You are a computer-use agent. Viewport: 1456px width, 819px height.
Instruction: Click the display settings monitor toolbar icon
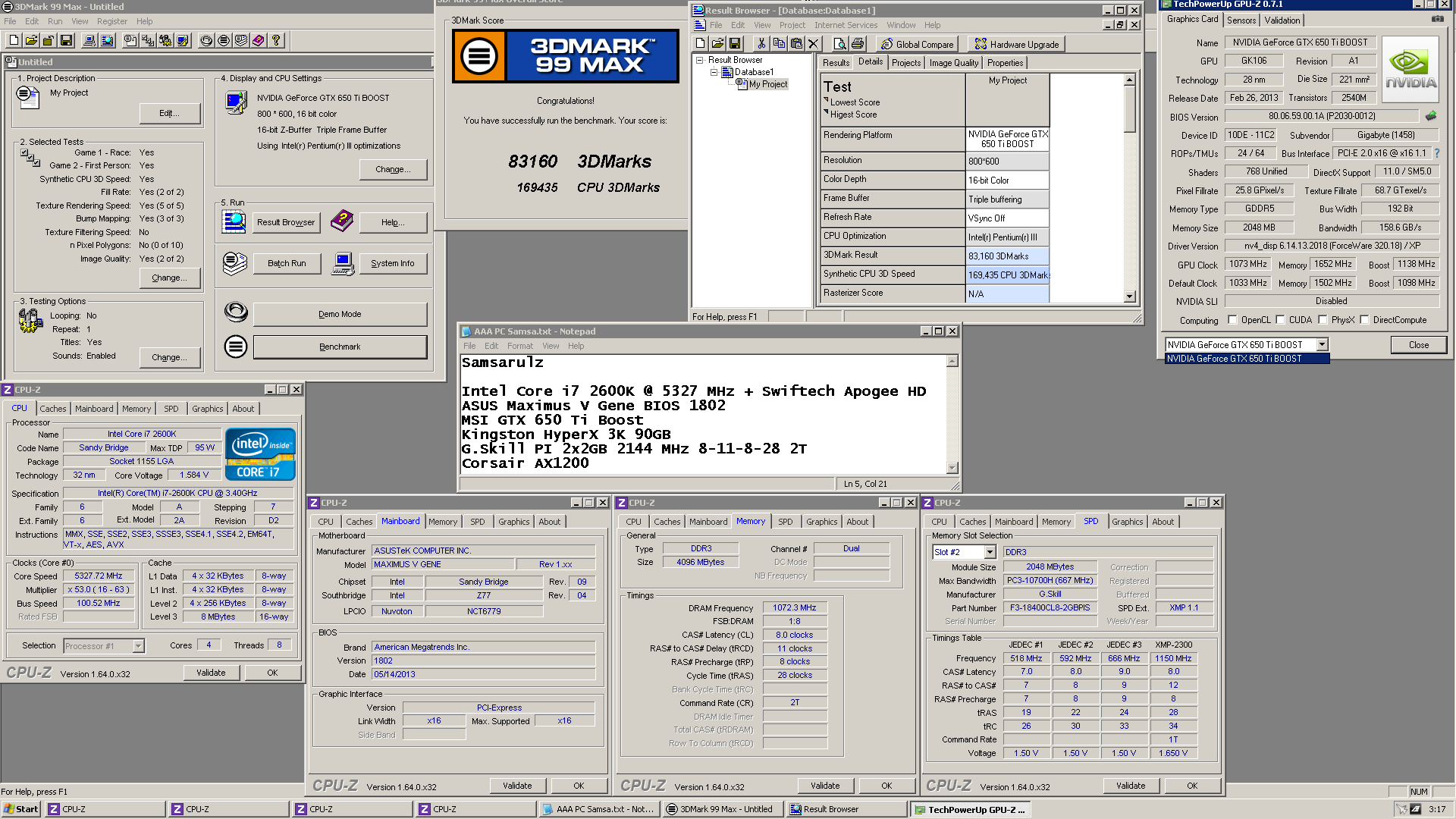coord(183,40)
